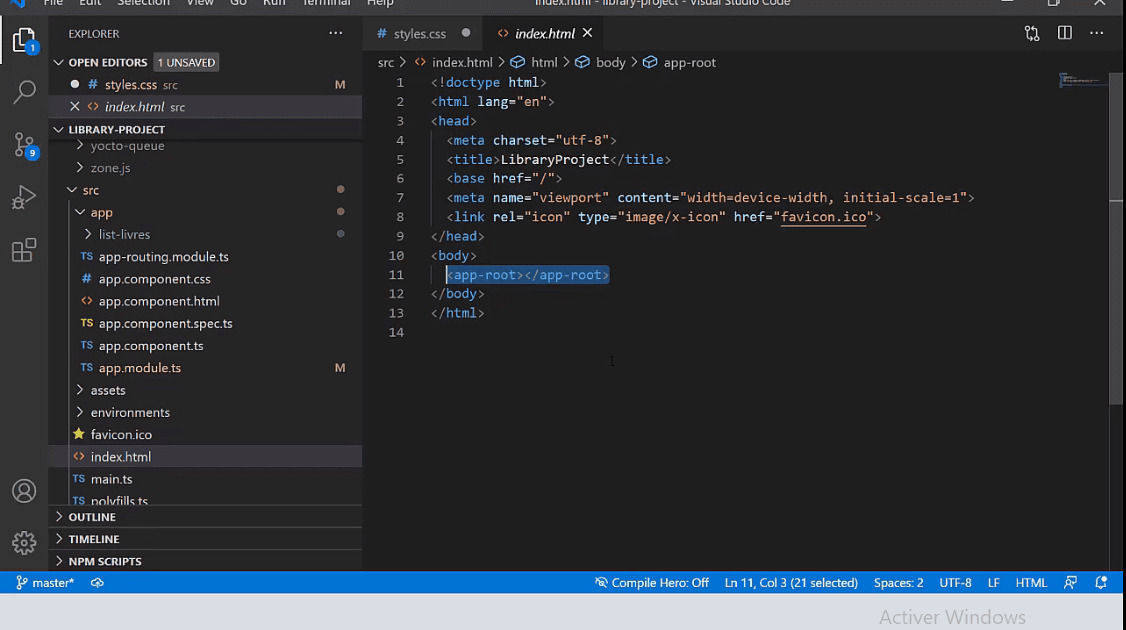Change HTML language mode

pyautogui.click(x=1030, y=583)
